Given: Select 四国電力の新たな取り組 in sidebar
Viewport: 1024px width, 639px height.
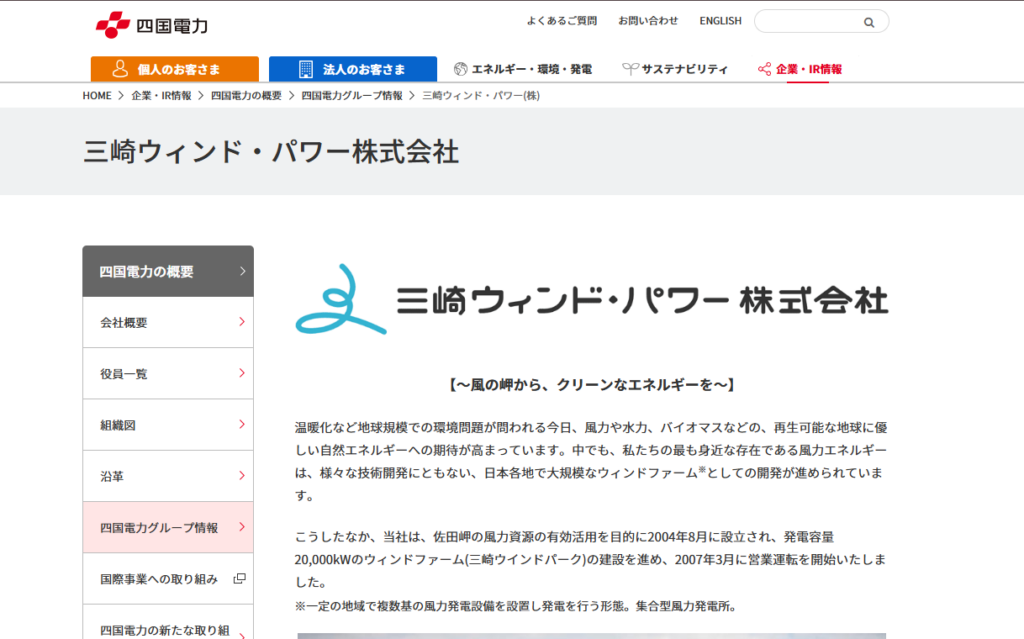Looking at the screenshot, I should pyautogui.click(x=168, y=622).
